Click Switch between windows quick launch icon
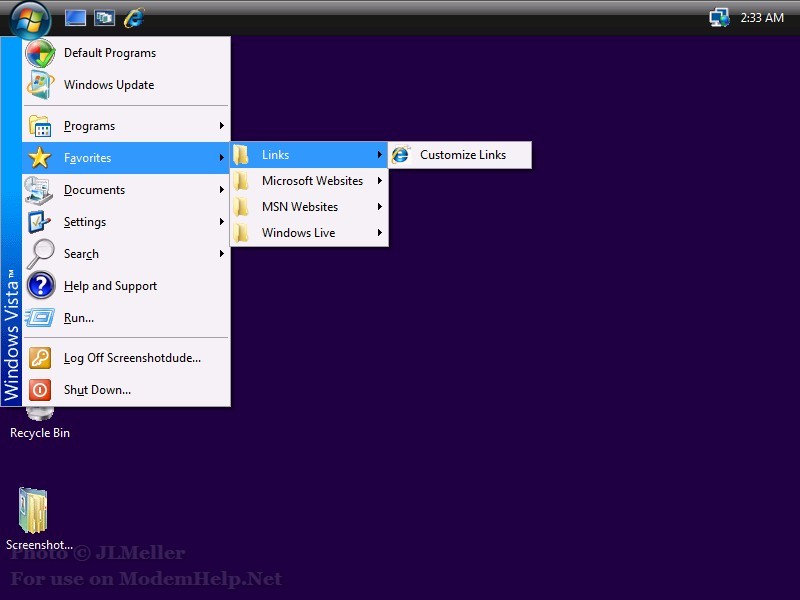Screen dimensions: 800x600 [x=105, y=18]
